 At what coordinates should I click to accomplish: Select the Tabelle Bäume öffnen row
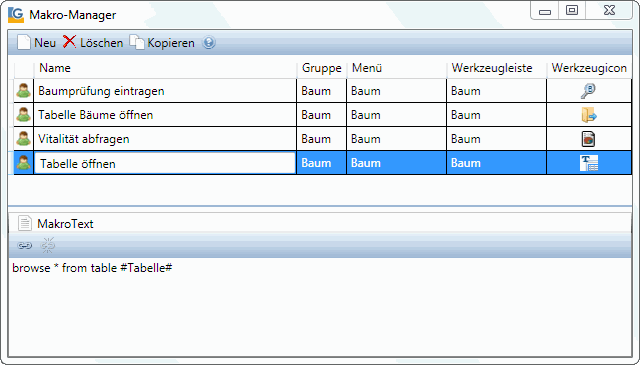(x=322, y=115)
